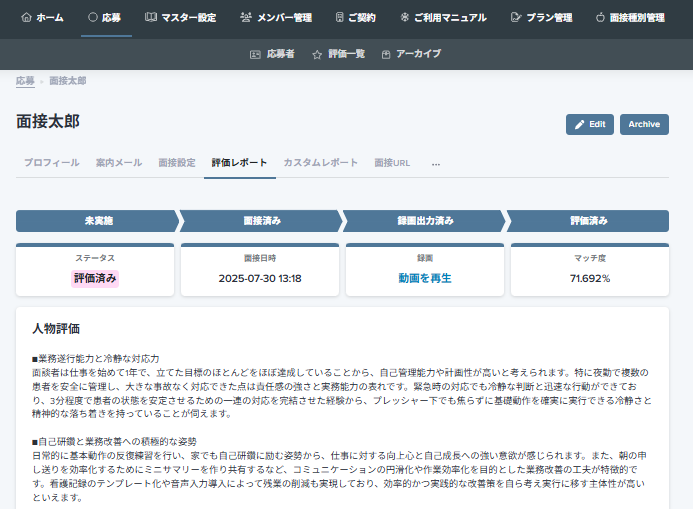Open アーカイブ in the sub navigation
Screen dimensions: 693x509
tap(411, 54)
